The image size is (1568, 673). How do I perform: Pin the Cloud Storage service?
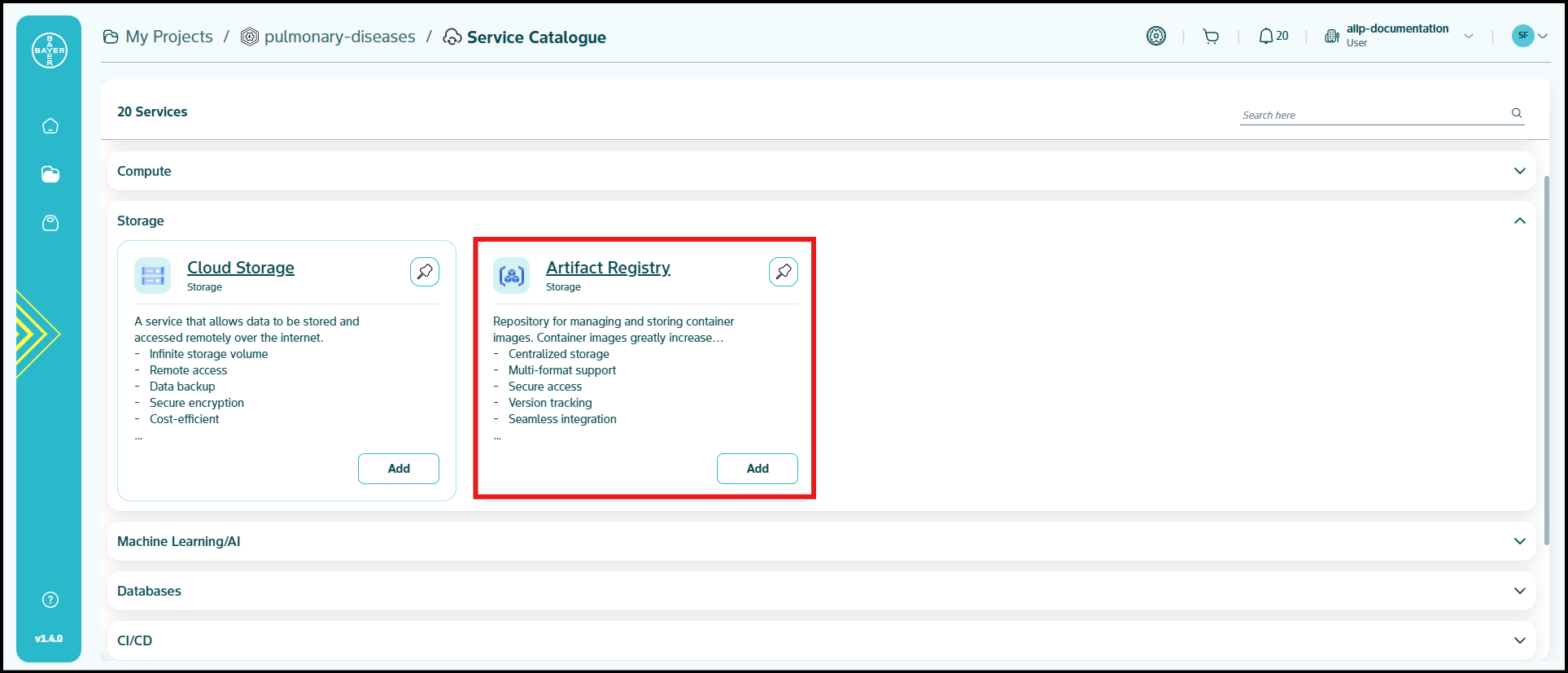[425, 272]
